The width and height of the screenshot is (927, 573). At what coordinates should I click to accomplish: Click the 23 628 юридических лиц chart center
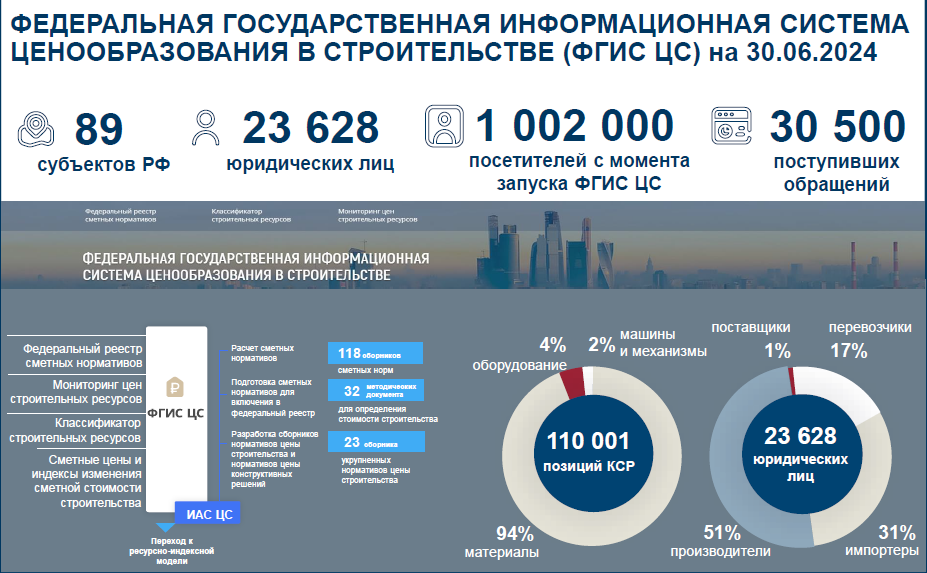coord(800,451)
